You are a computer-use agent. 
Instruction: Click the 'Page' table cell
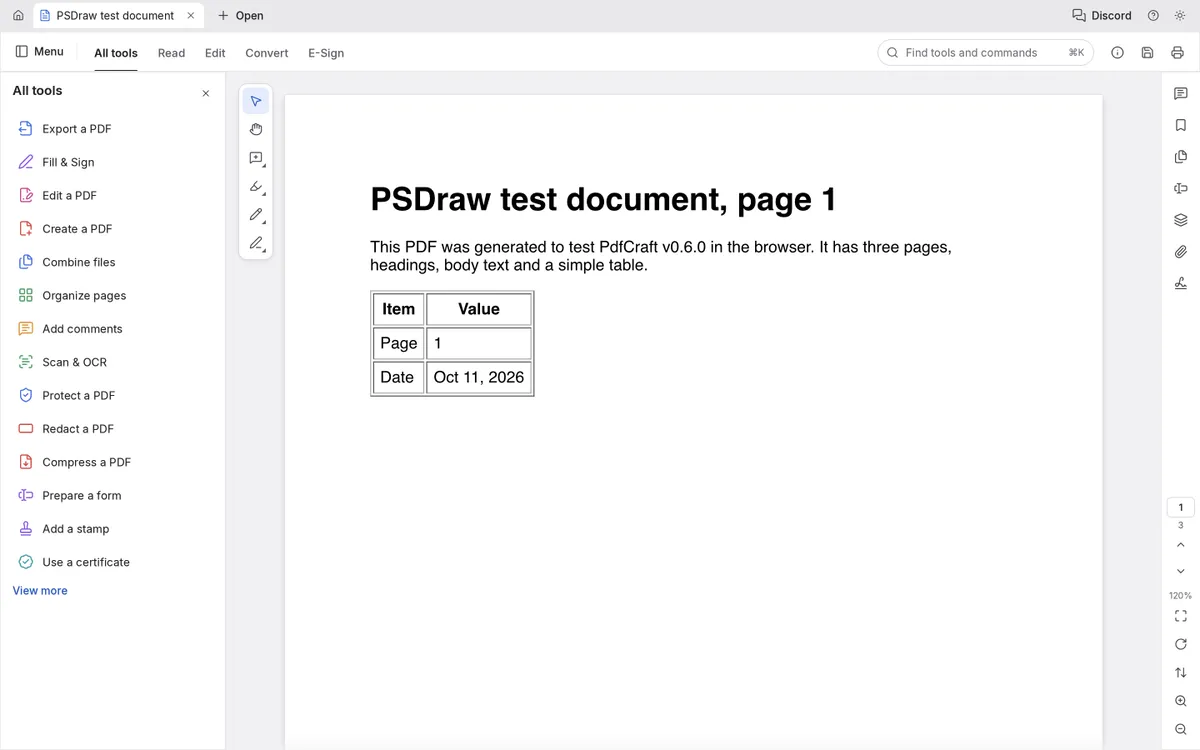point(398,343)
